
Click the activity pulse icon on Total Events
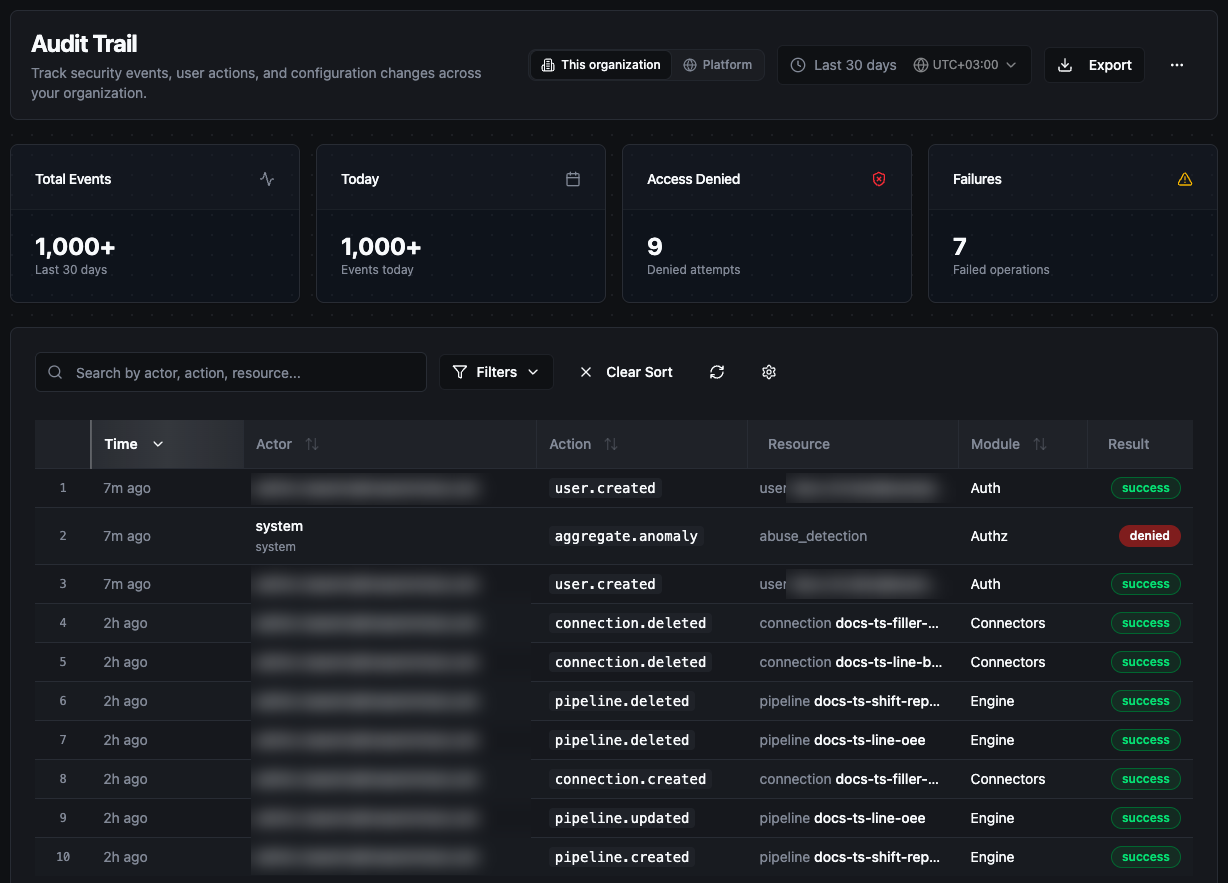coord(267,179)
